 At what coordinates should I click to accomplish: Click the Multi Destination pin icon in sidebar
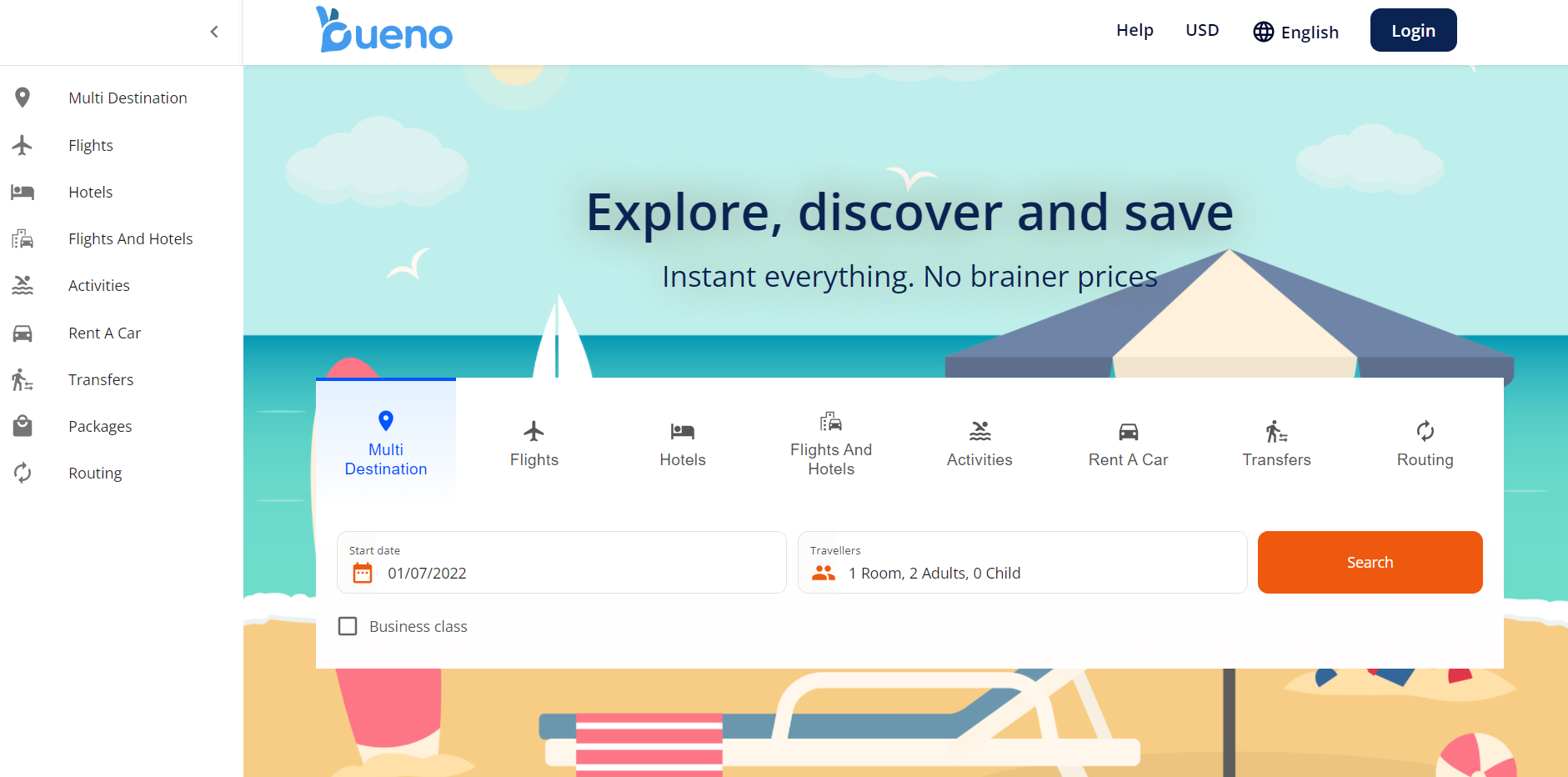coord(23,98)
